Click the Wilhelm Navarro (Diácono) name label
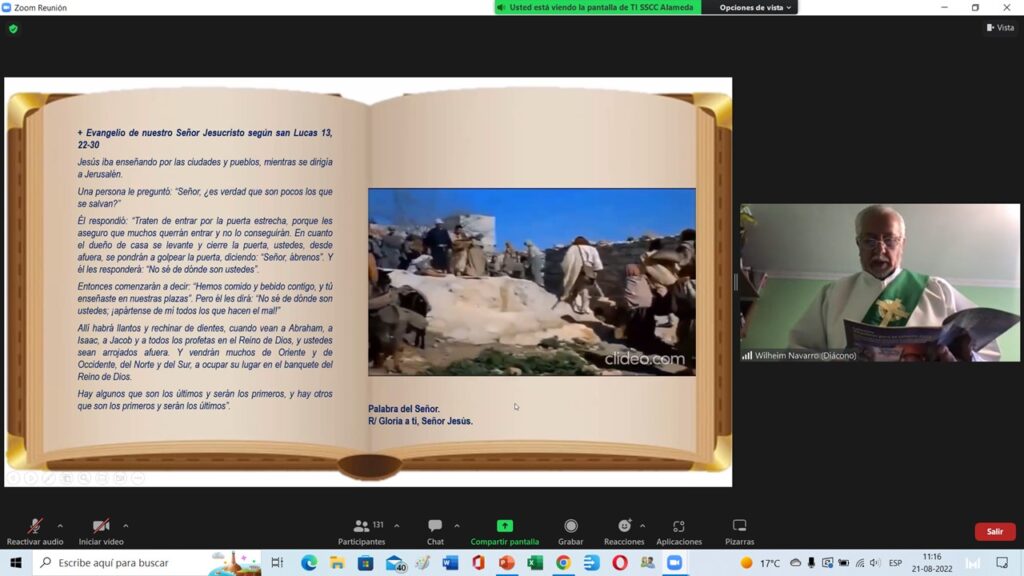This screenshot has height=576, width=1024. [805, 356]
